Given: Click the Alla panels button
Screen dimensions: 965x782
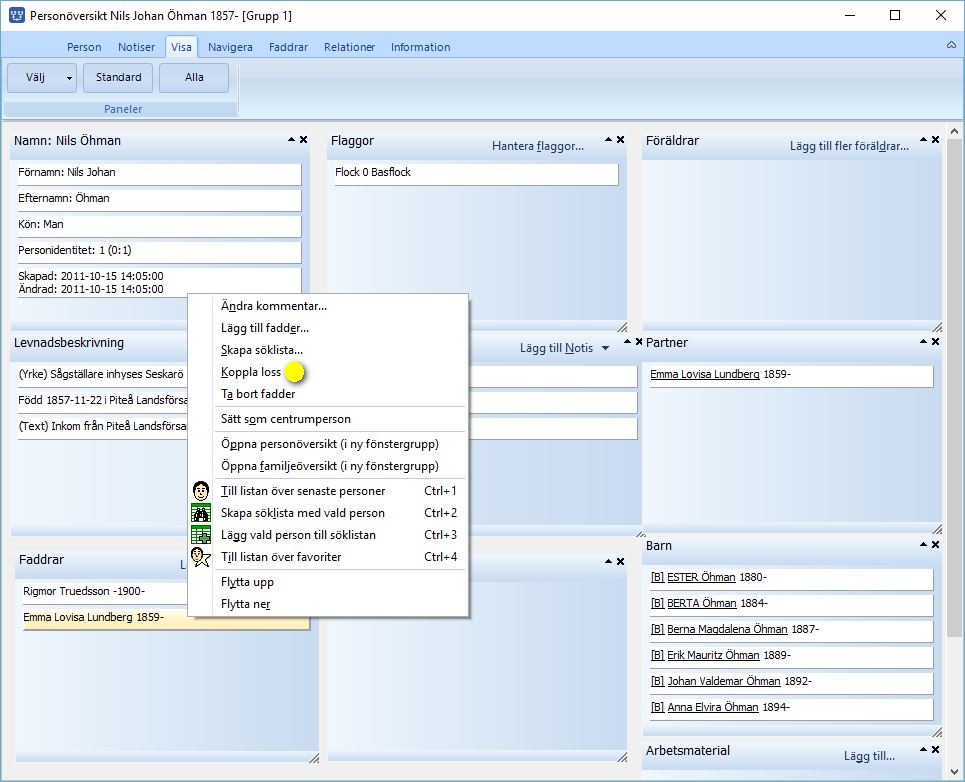Looking at the screenshot, I should 194,78.
